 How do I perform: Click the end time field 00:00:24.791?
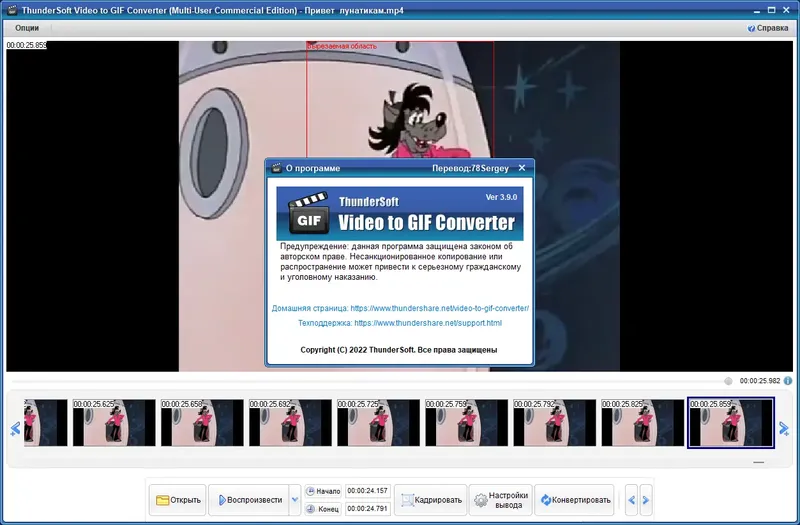[367, 508]
